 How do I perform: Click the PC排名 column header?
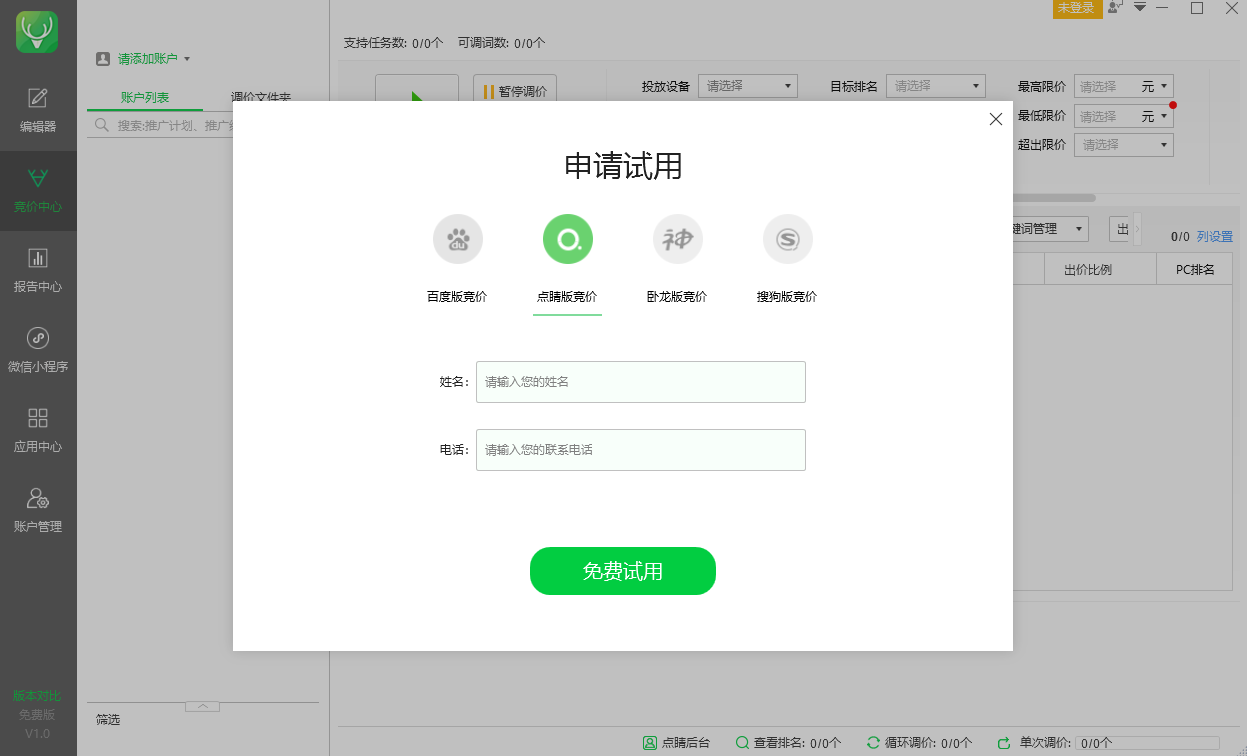pos(1195,270)
